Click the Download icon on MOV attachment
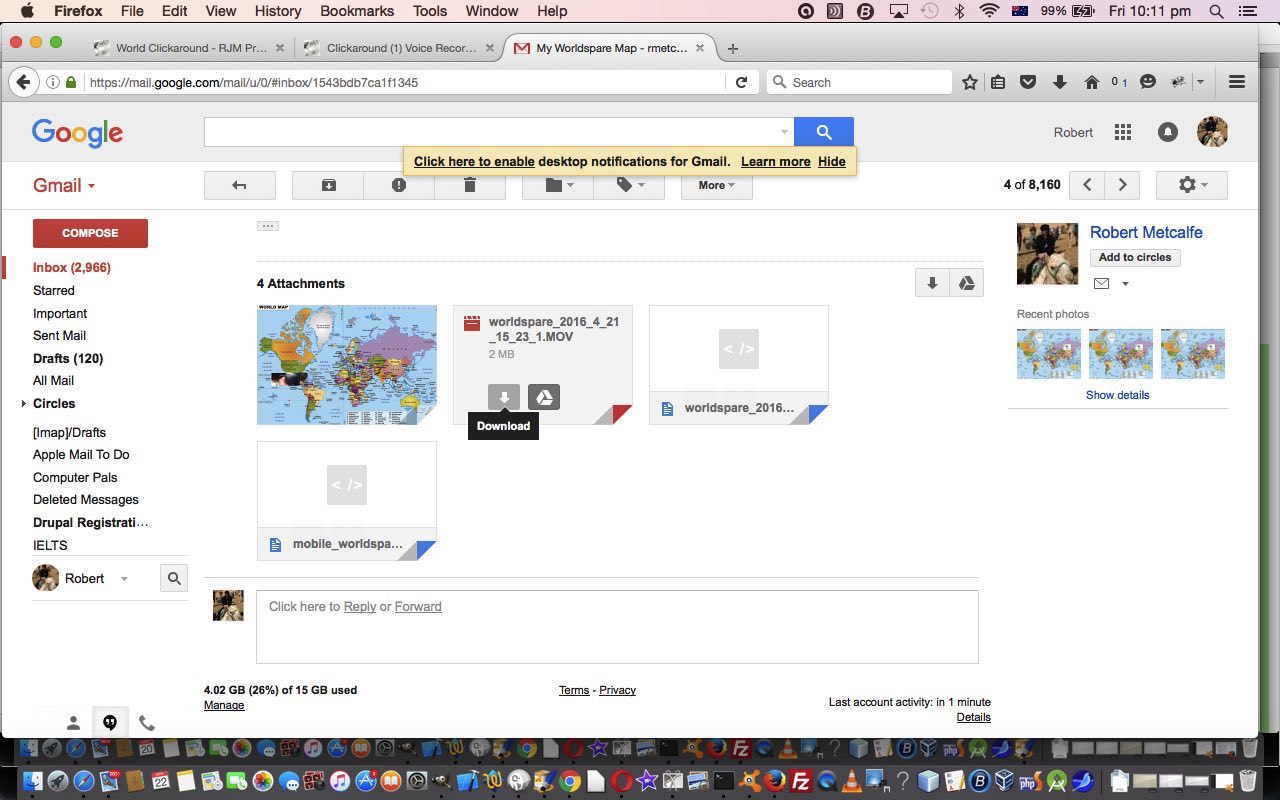Viewport: 1280px width, 800px height. tap(504, 397)
